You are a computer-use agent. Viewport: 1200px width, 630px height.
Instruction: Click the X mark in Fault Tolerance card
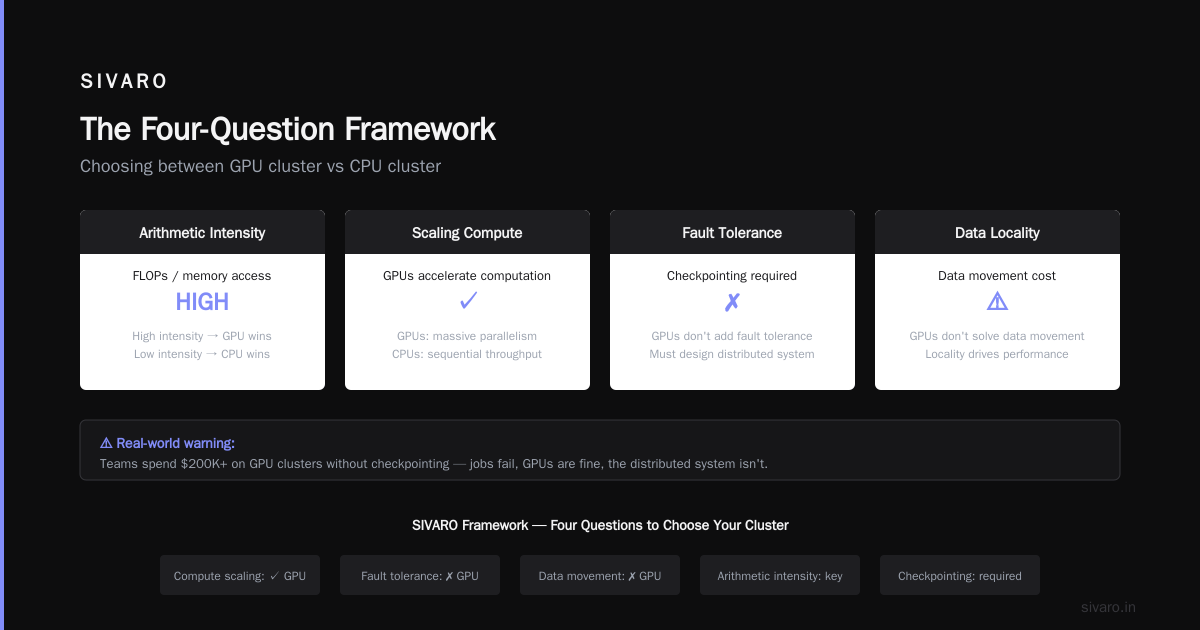pyautogui.click(x=732, y=301)
